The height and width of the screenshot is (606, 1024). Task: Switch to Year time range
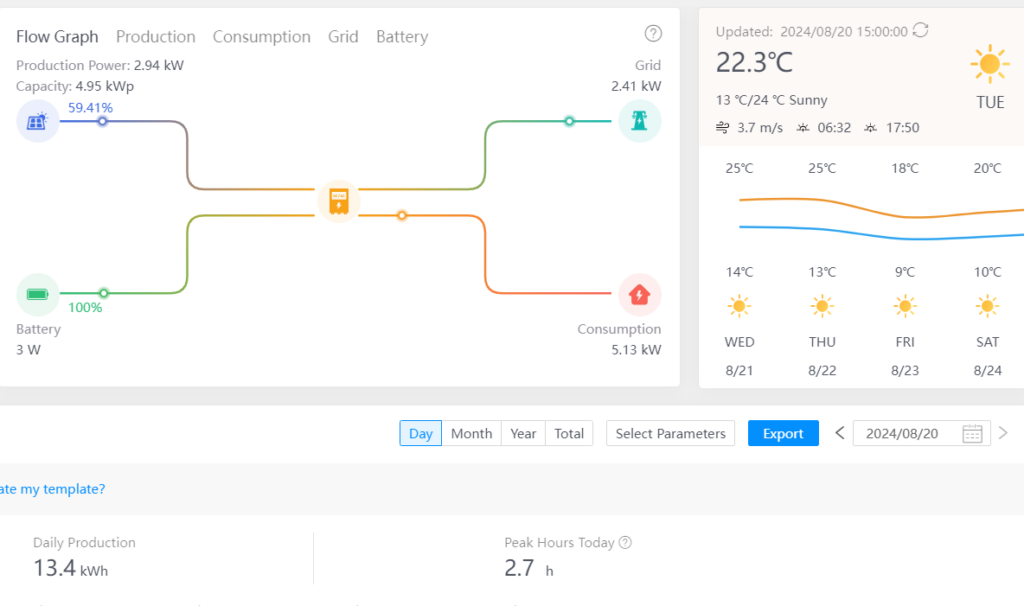click(523, 434)
